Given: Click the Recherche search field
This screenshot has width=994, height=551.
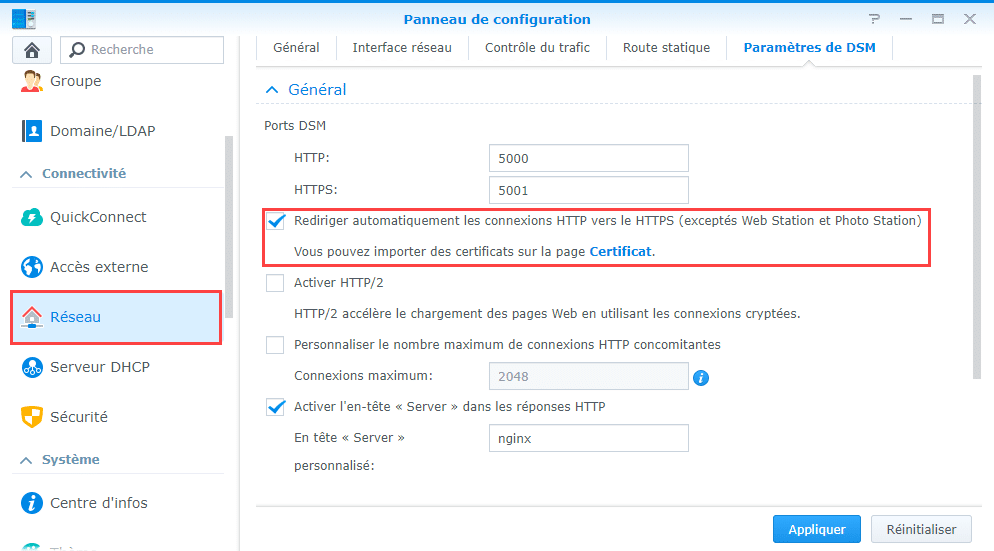Looking at the screenshot, I should tap(150, 50).
